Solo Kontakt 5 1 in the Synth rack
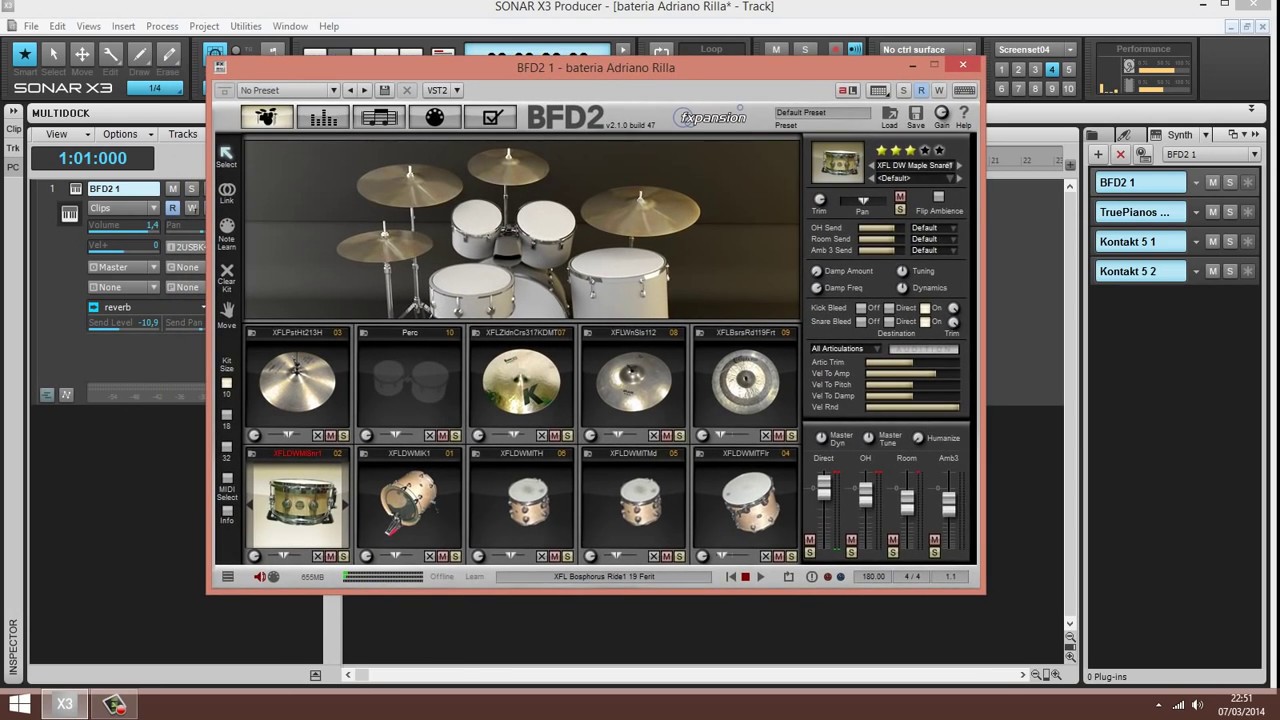 pos(1230,242)
